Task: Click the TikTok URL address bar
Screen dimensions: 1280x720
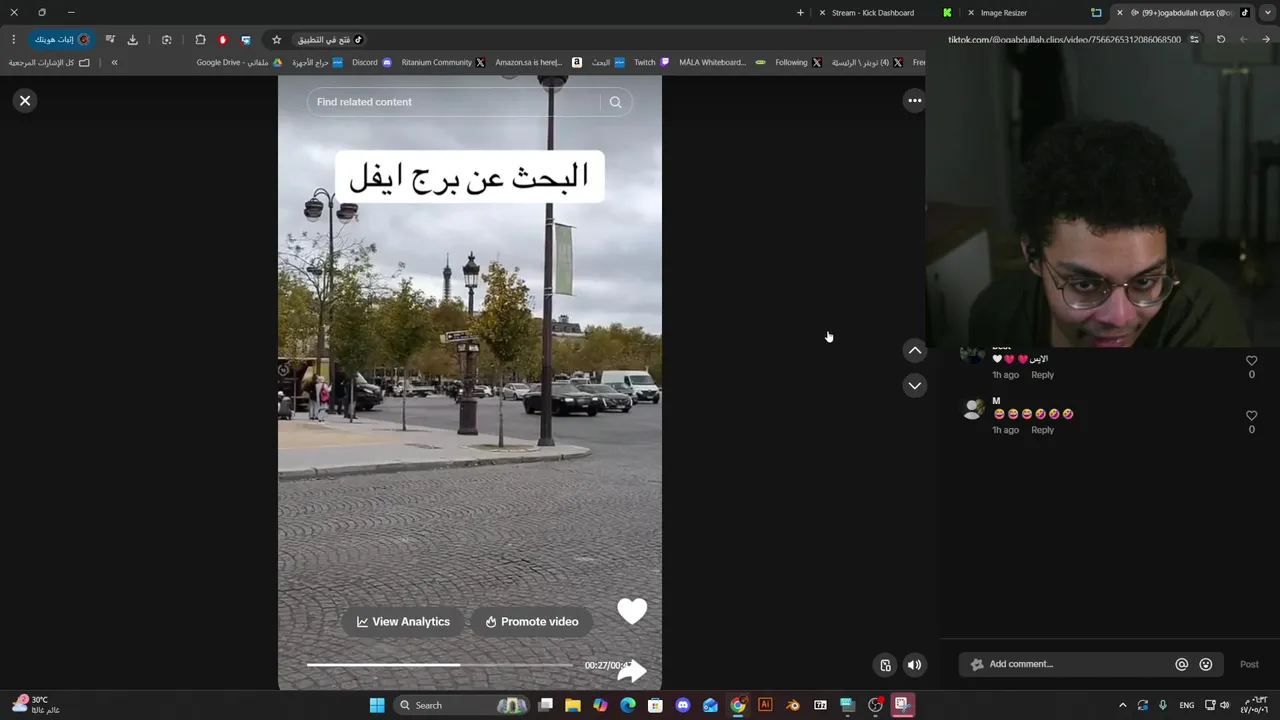Action: [x=1064, y=40]
